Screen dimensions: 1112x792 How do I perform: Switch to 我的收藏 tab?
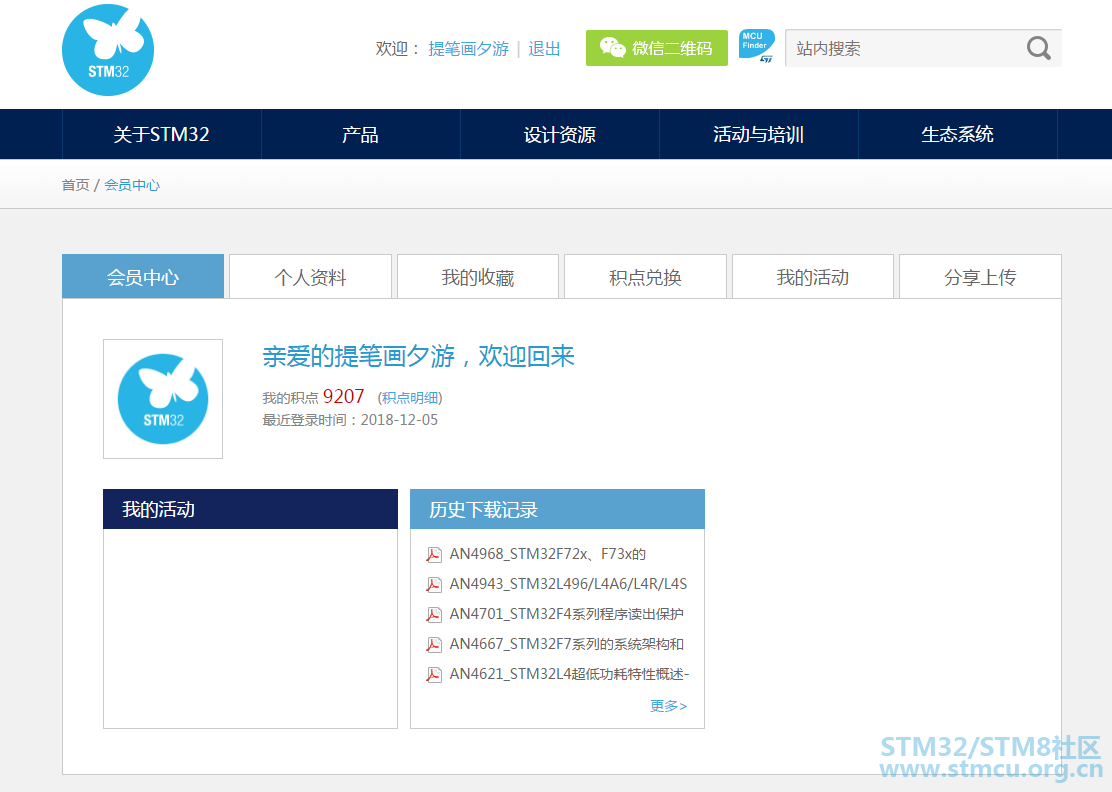point(478,277)
